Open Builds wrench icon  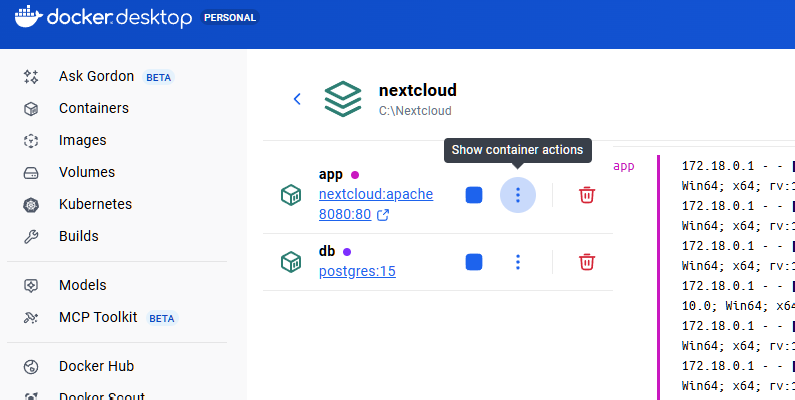pyautogui.click(x=31, y=236)
